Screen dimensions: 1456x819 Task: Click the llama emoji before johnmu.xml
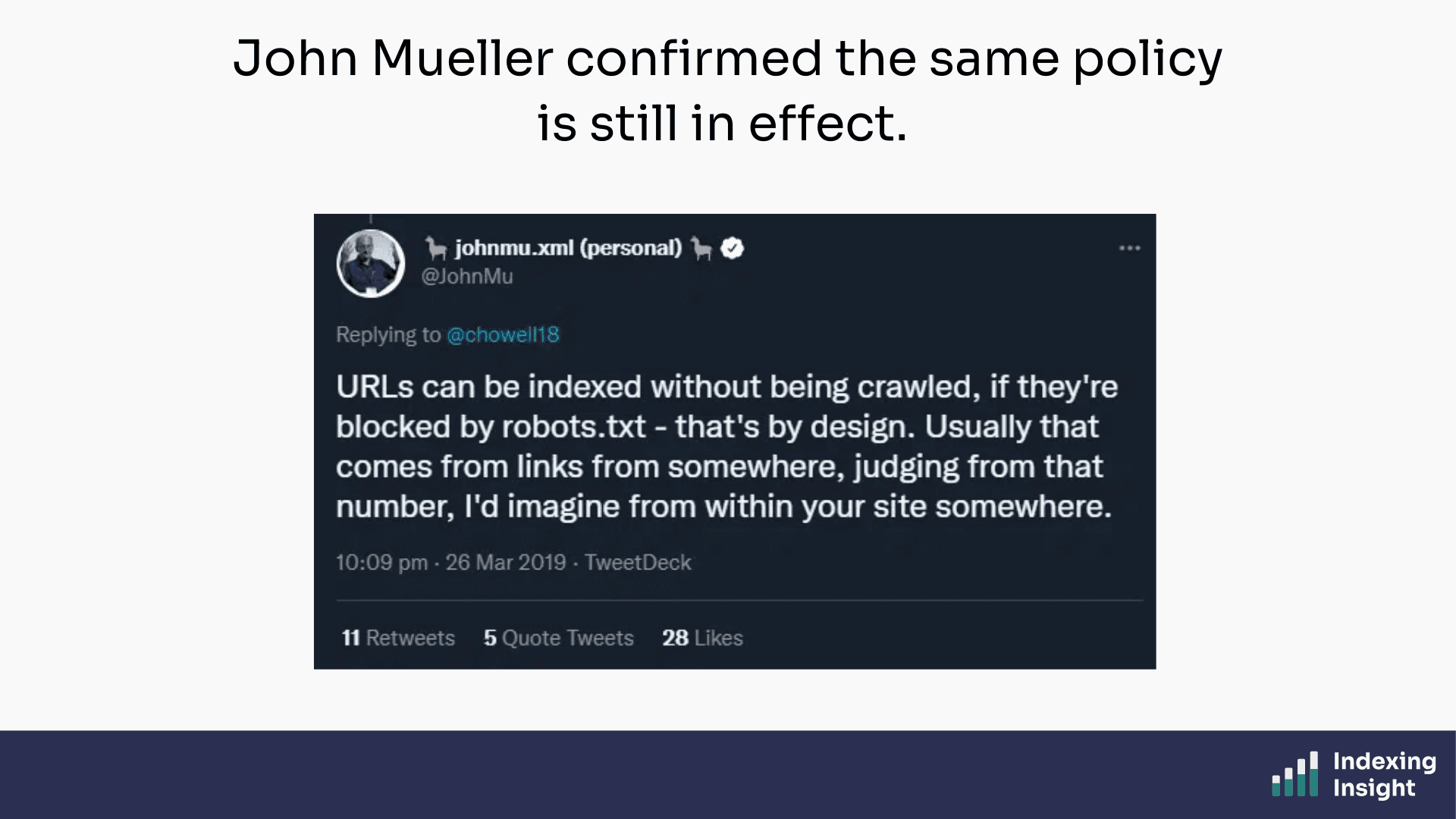[435, 248]
